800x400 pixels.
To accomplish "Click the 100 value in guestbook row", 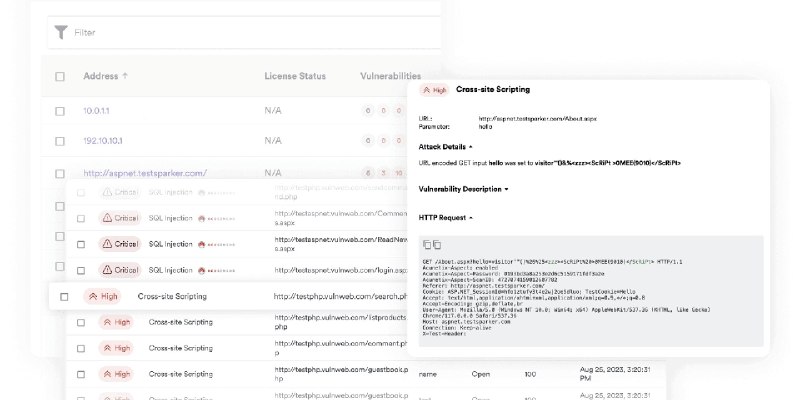I will point(530,374).
